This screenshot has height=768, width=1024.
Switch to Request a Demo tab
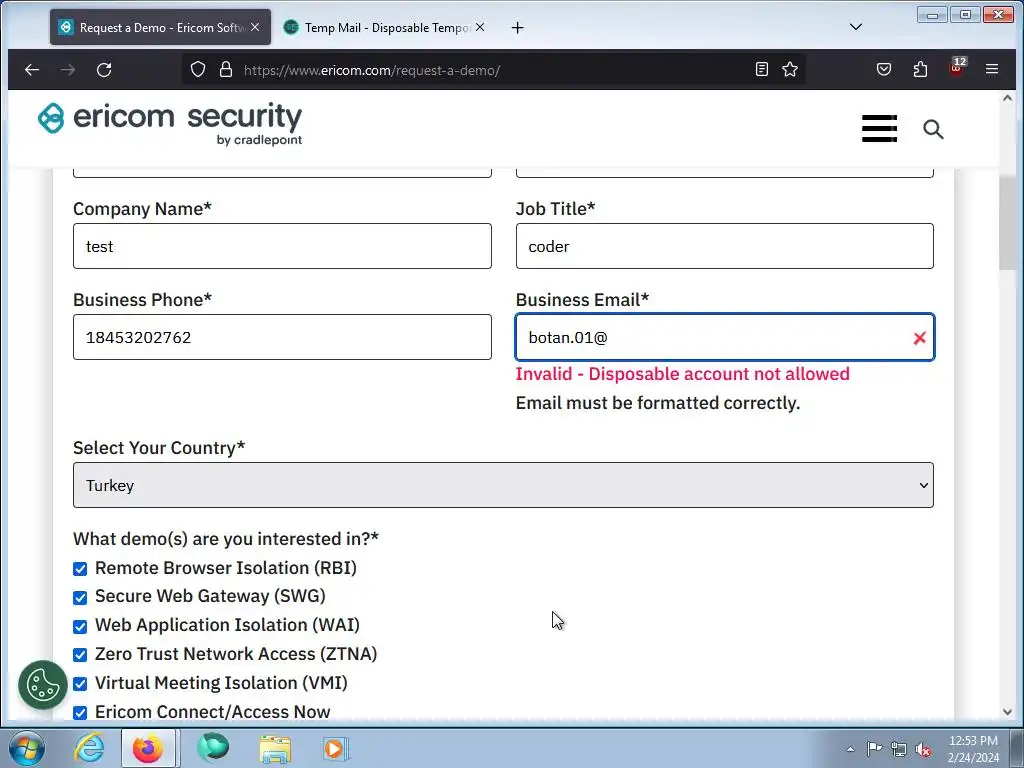click(x=160, y=27)
